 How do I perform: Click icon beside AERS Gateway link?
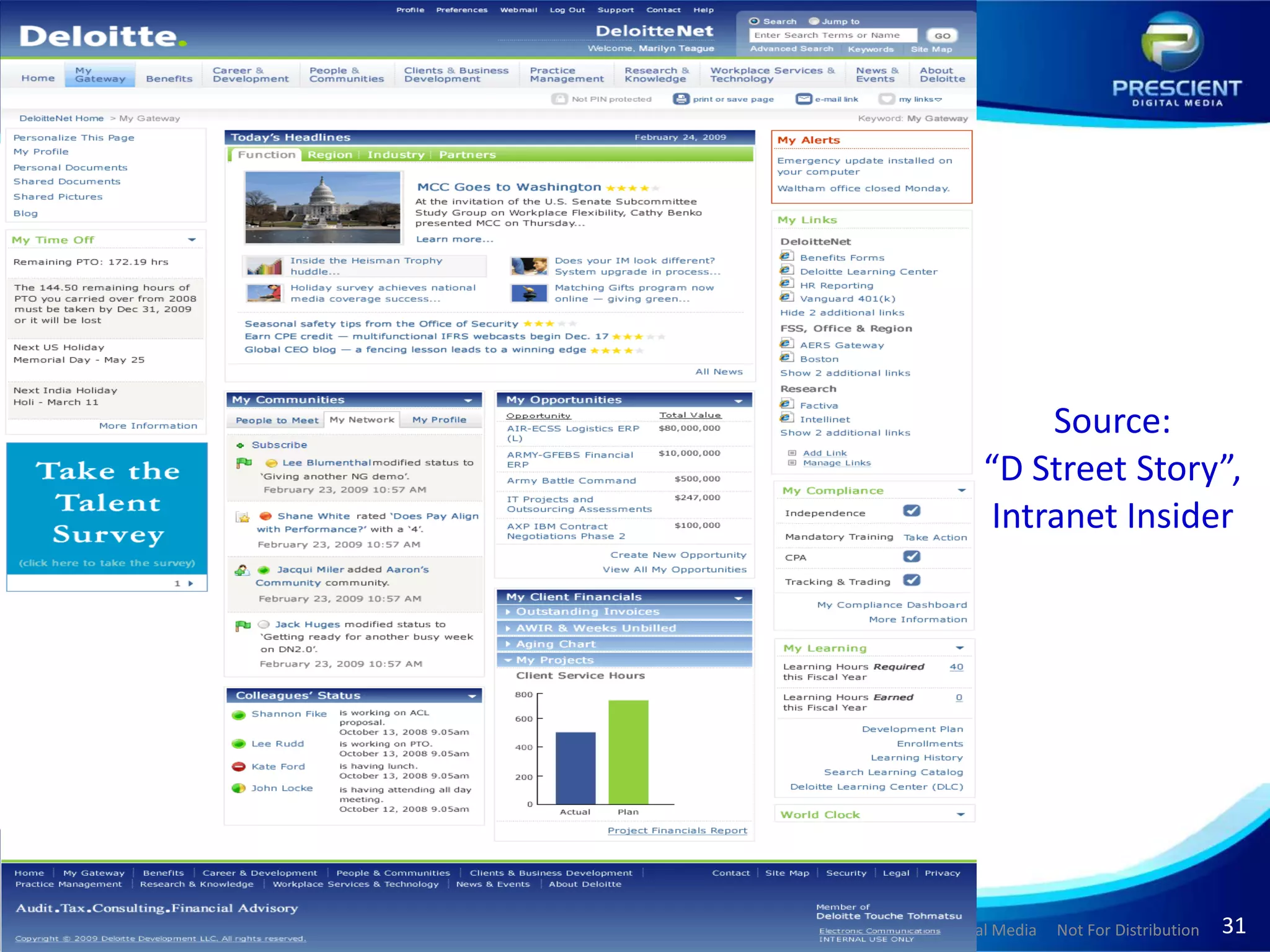pos(786,343)
